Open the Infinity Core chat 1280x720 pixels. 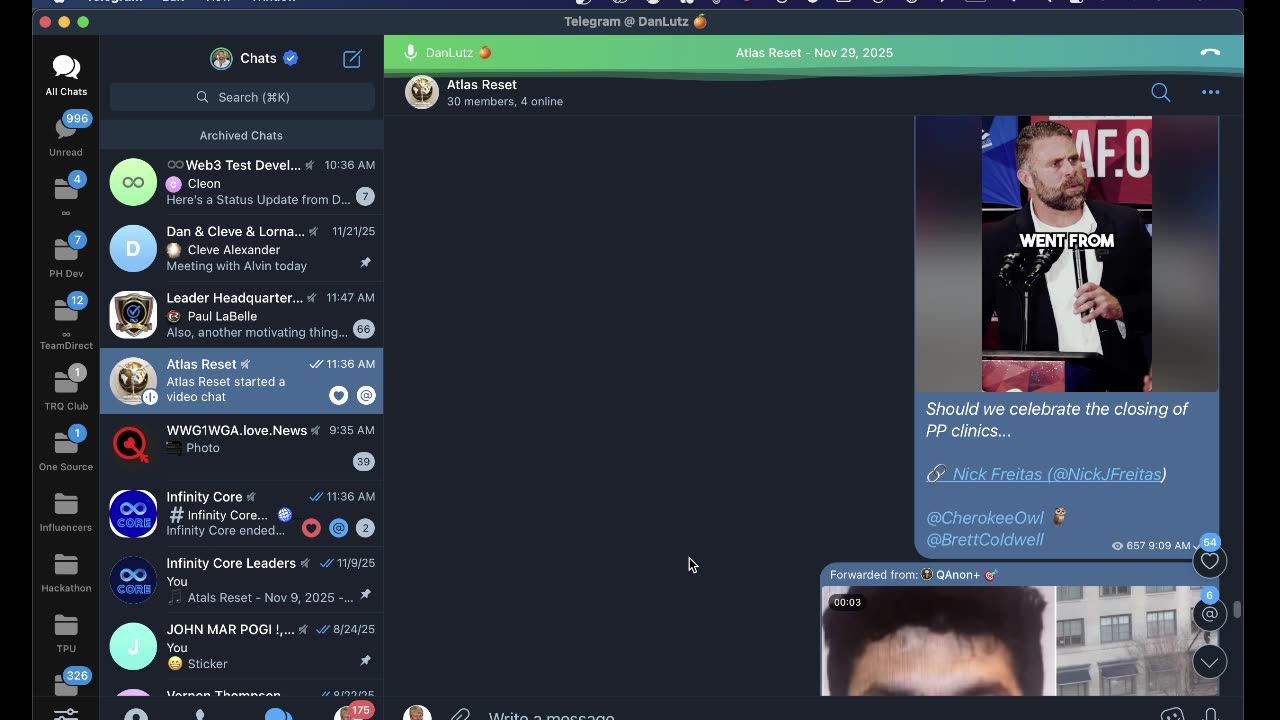[241, 513]
